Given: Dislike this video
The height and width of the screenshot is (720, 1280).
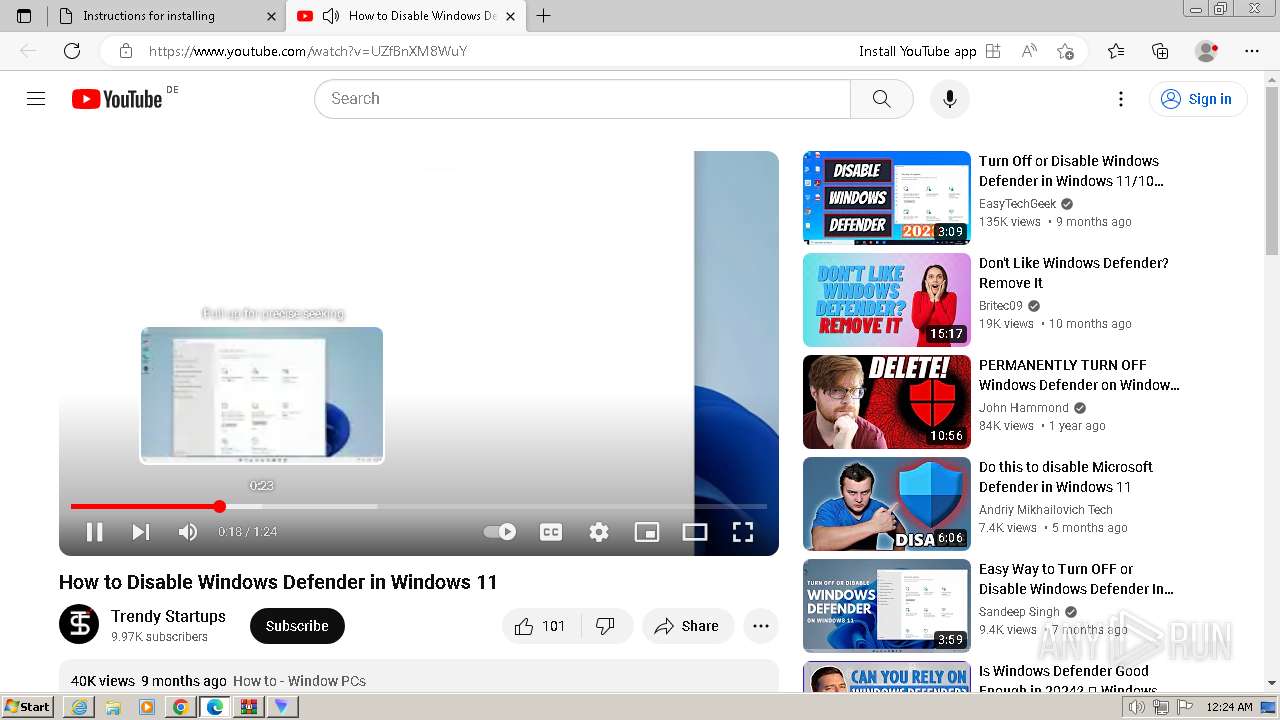Looking at the screenshot, I should tap(606, 626).
